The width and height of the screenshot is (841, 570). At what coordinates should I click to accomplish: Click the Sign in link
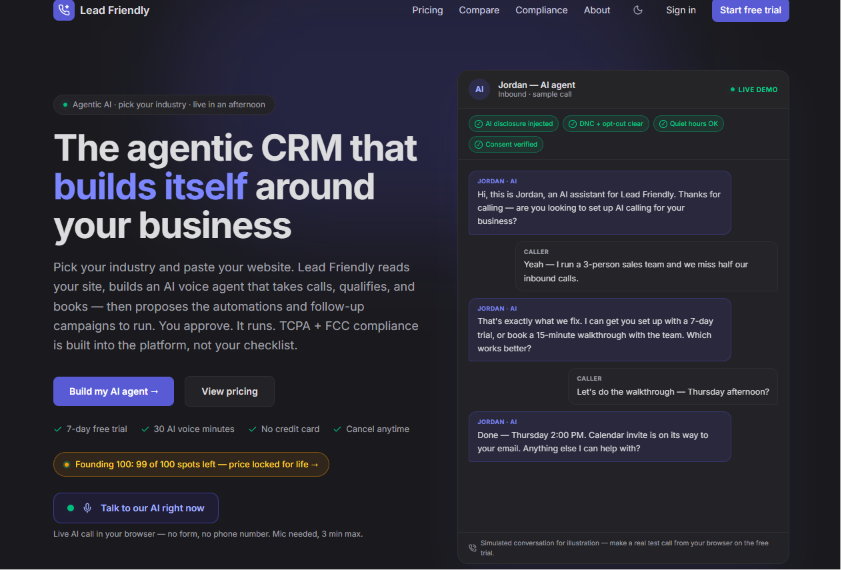click(x=681, y=10)
